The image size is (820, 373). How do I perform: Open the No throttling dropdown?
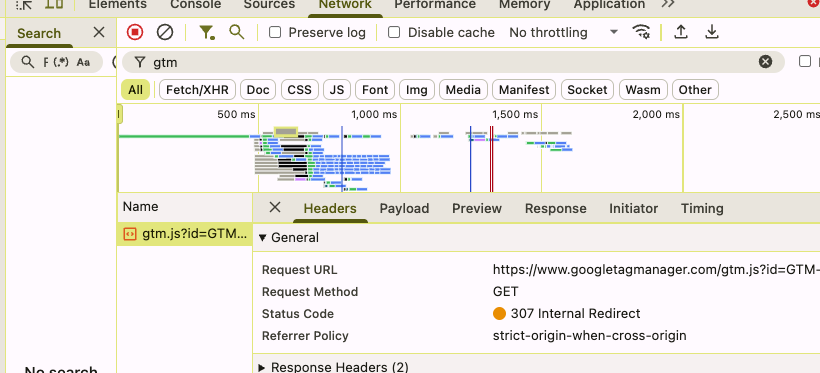[564, 32]
